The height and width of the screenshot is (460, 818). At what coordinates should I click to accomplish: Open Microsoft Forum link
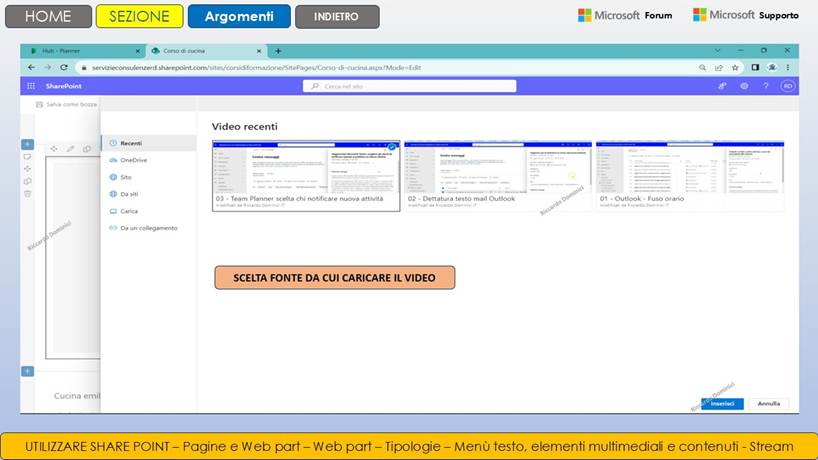click(625, 16)
